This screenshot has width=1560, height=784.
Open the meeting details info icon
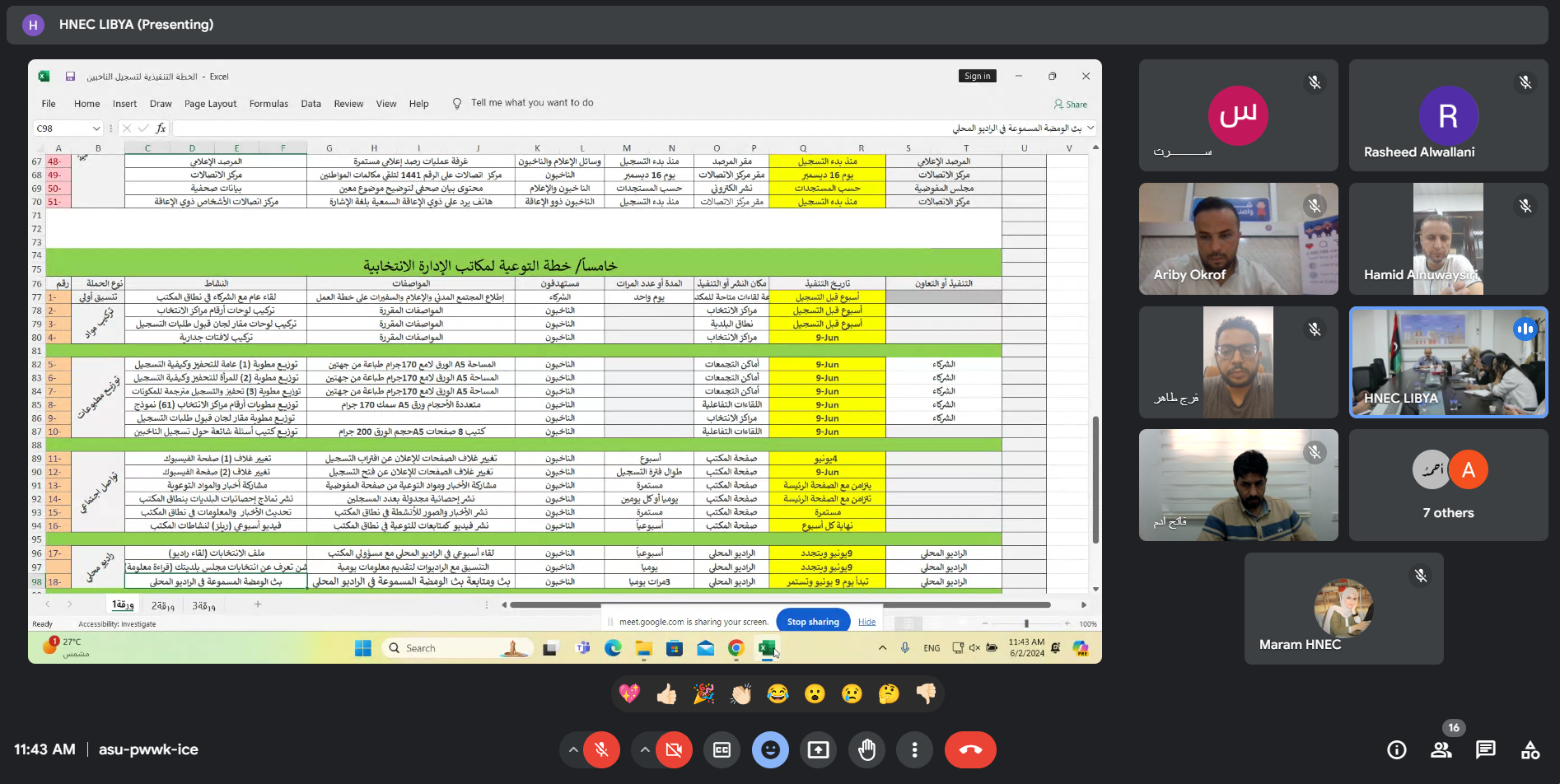1396,749
